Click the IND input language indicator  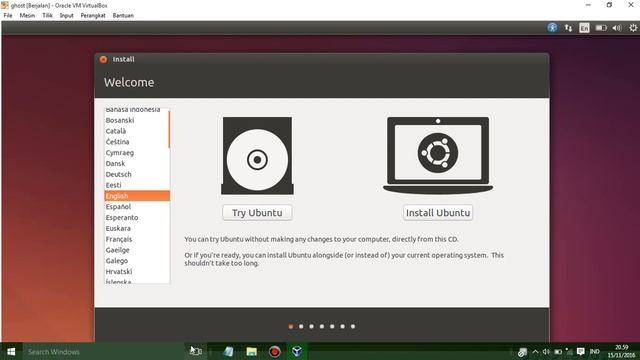(595, 351)
